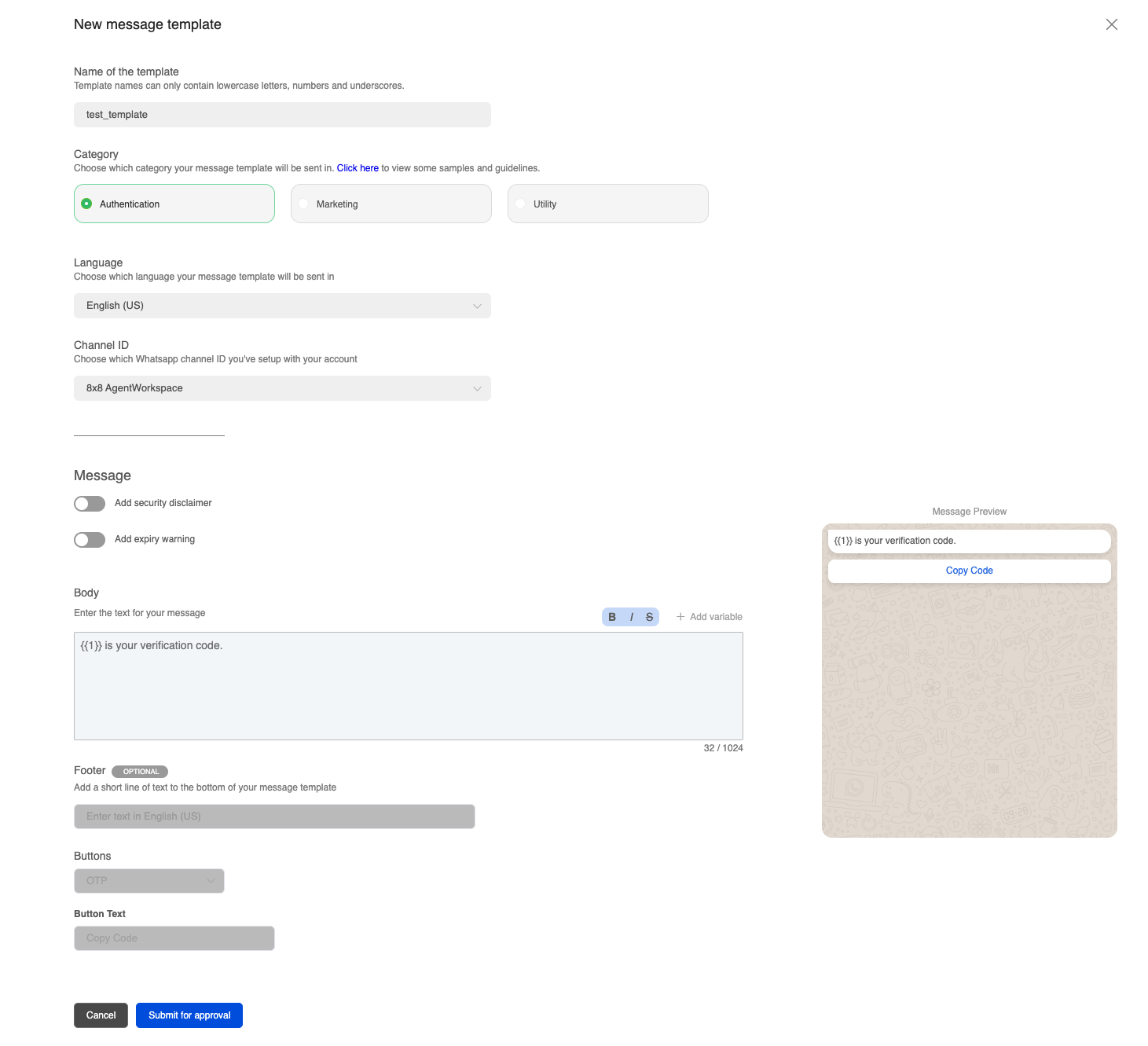
Task: Click the Footer text input field
Action: (x=274, y=817)
